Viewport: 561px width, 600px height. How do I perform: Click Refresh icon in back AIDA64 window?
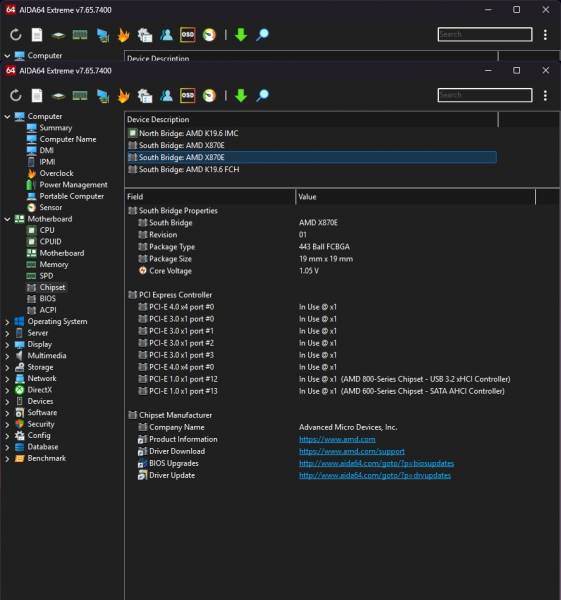pyautogui.click(x=16, y=35)
